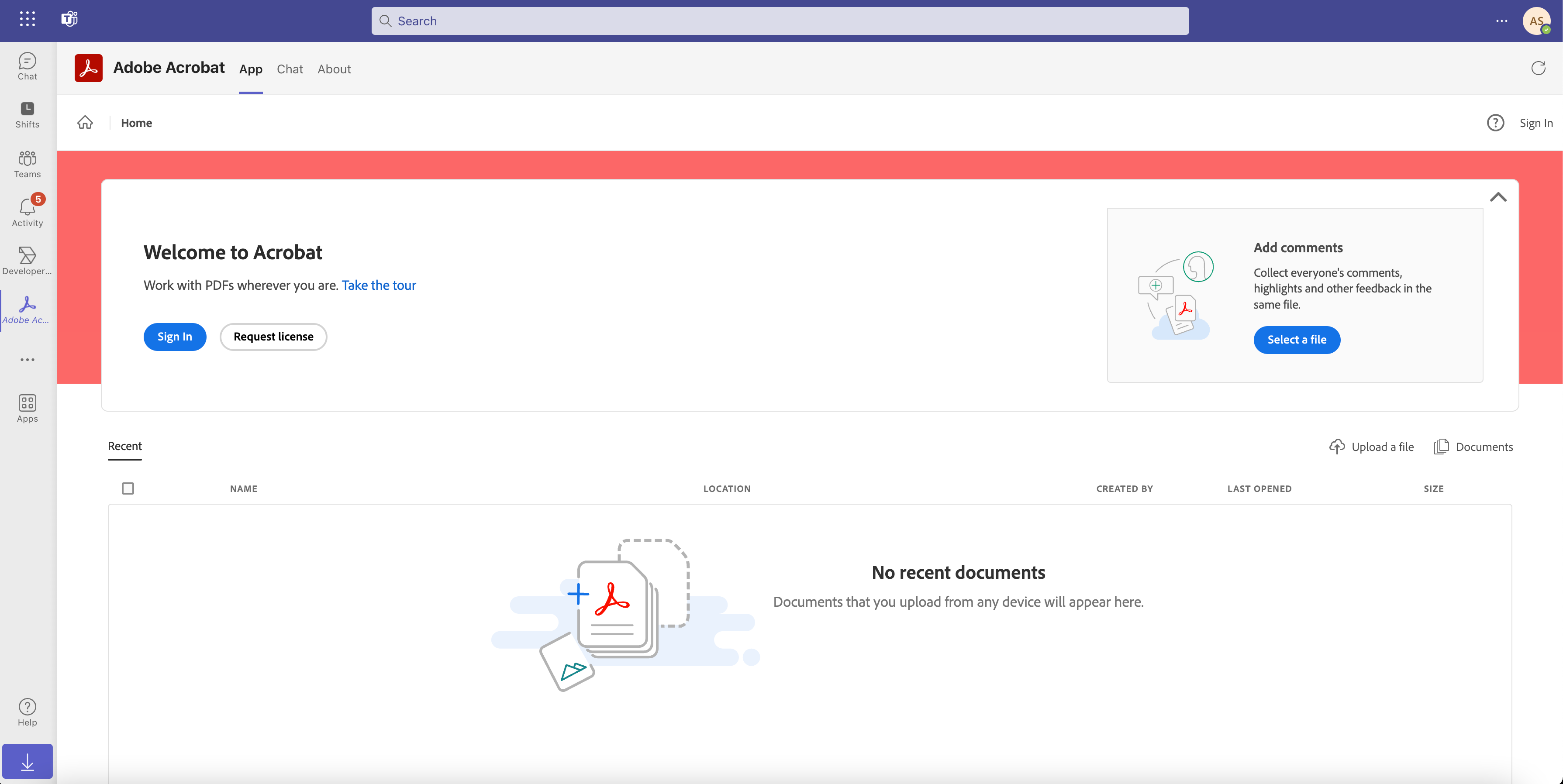This screenshot has width=1563, height=784.
Task: Refresh the Adobe Acrobat app view
Action: (x=1539, y=69)
